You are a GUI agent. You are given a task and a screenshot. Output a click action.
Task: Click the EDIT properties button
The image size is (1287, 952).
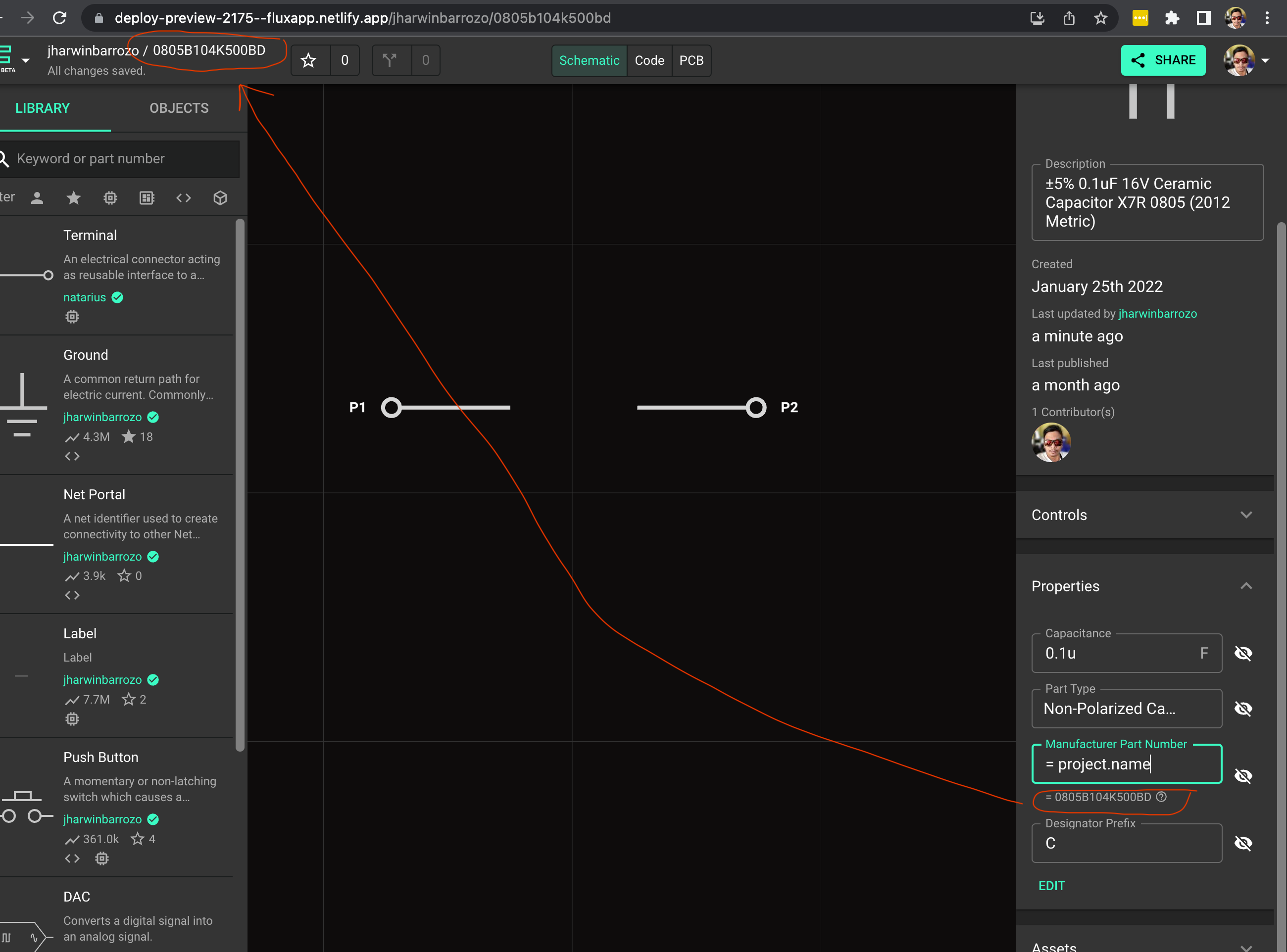[1051, 886]
